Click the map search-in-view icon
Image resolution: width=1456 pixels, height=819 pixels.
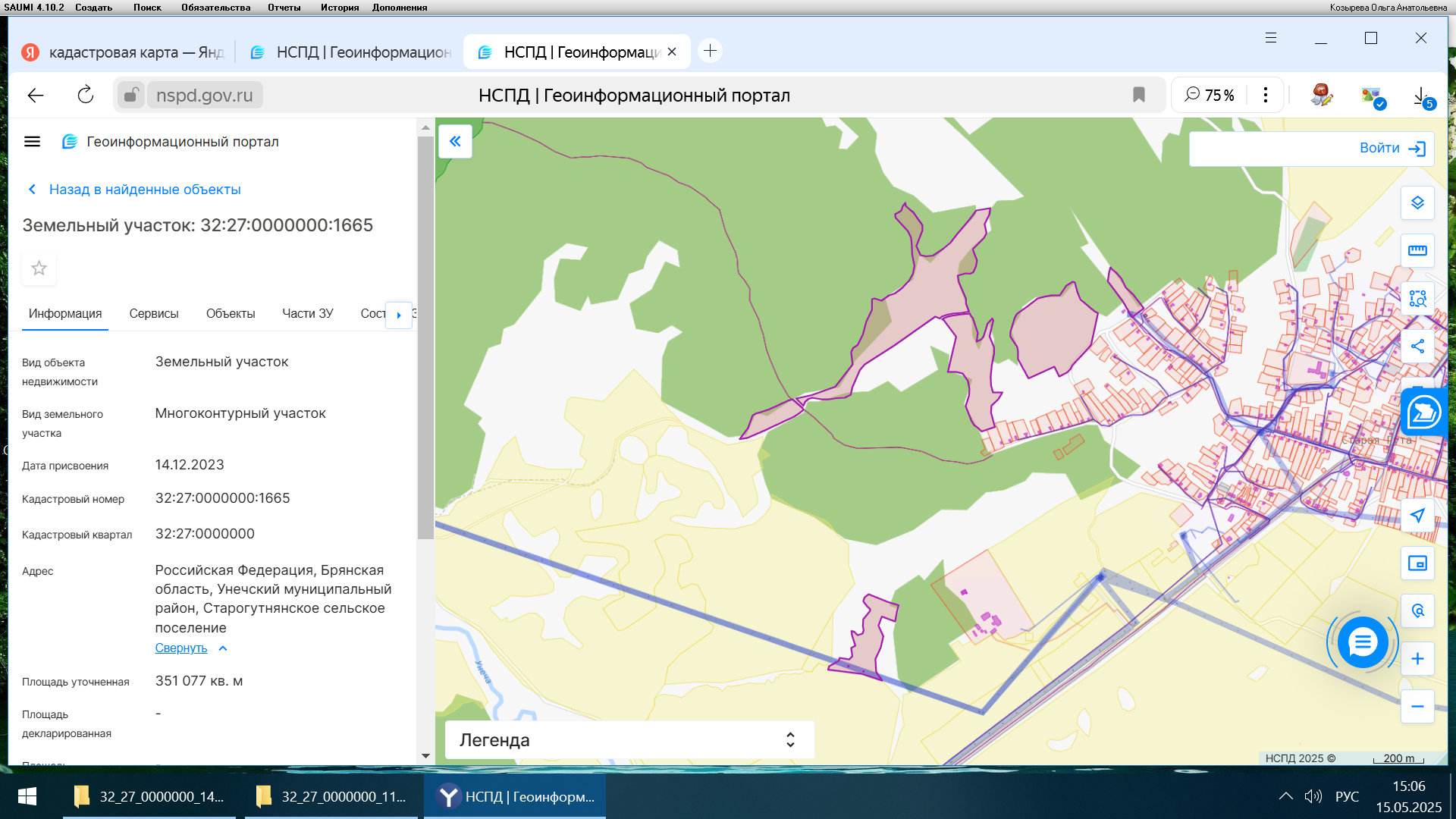(x=1417, y=611)
